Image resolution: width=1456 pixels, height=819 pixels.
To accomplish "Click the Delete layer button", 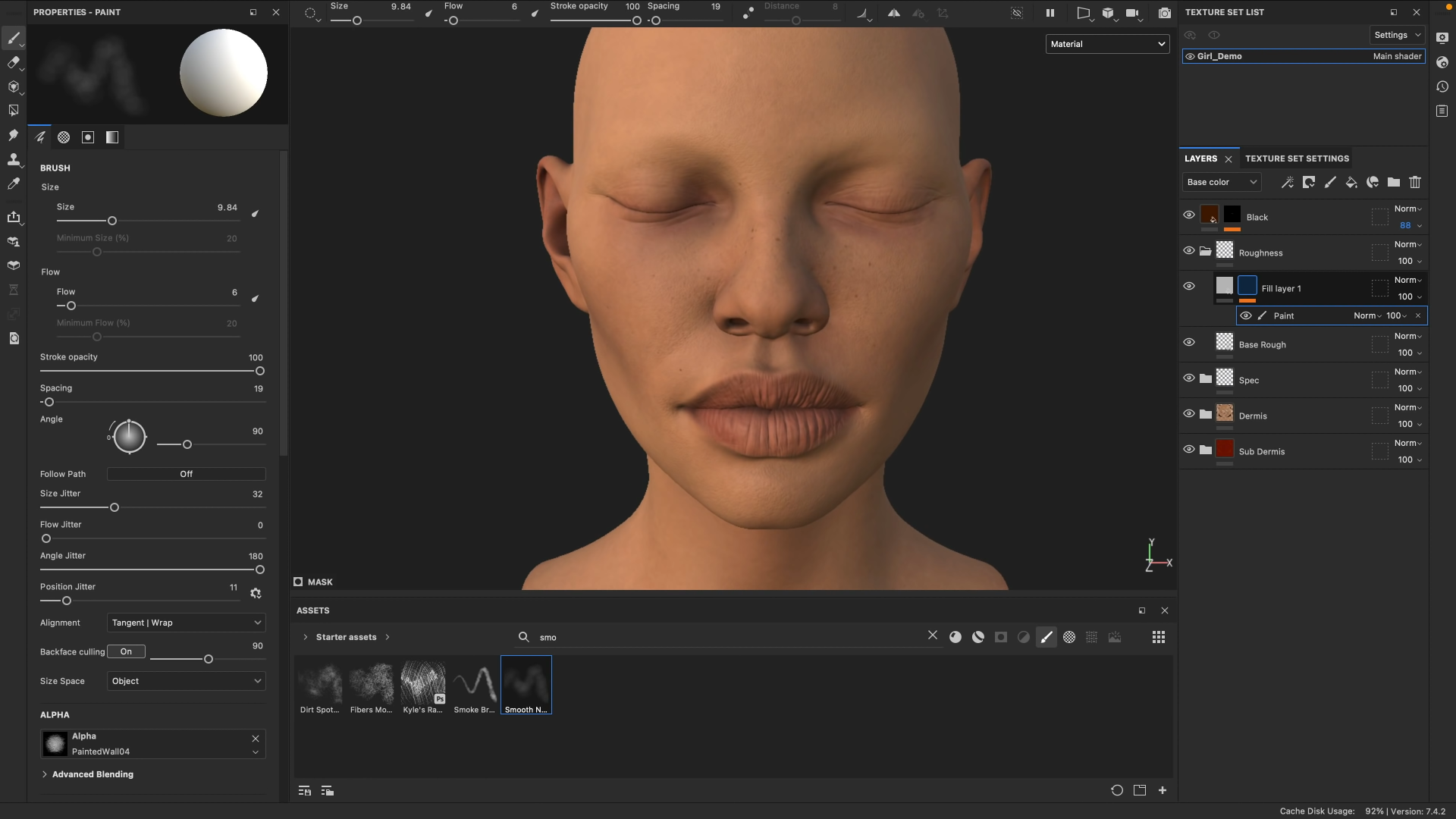I will [x=1415, y=182].
